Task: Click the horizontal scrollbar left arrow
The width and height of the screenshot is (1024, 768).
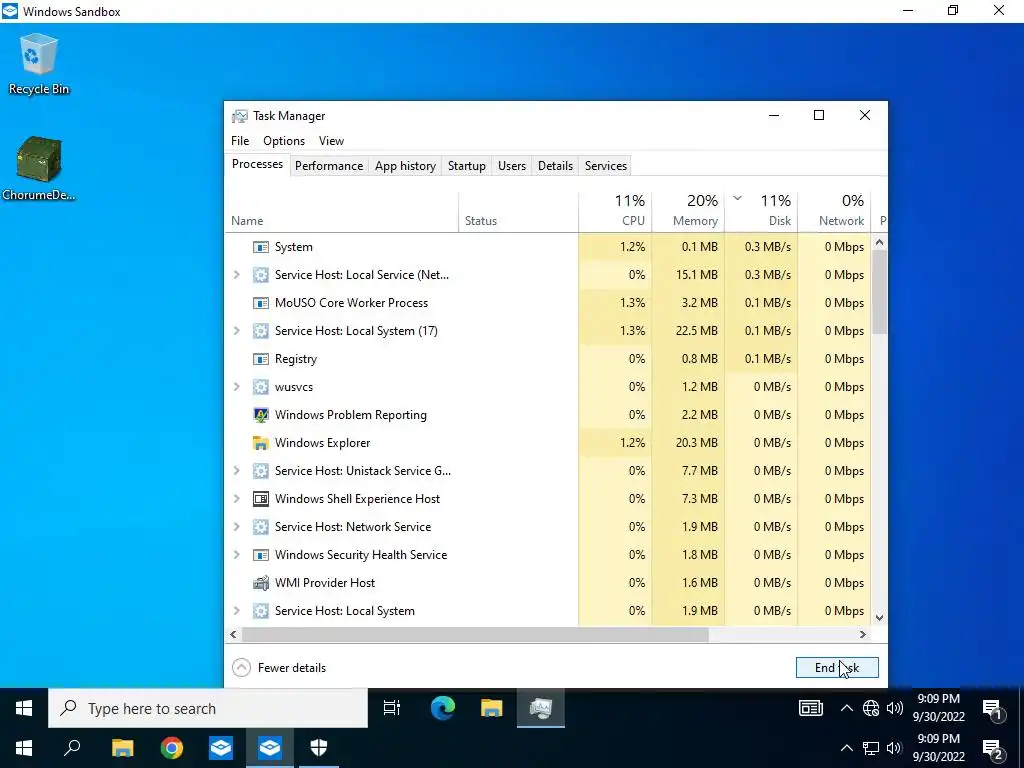Action: (x=233, y=634)
